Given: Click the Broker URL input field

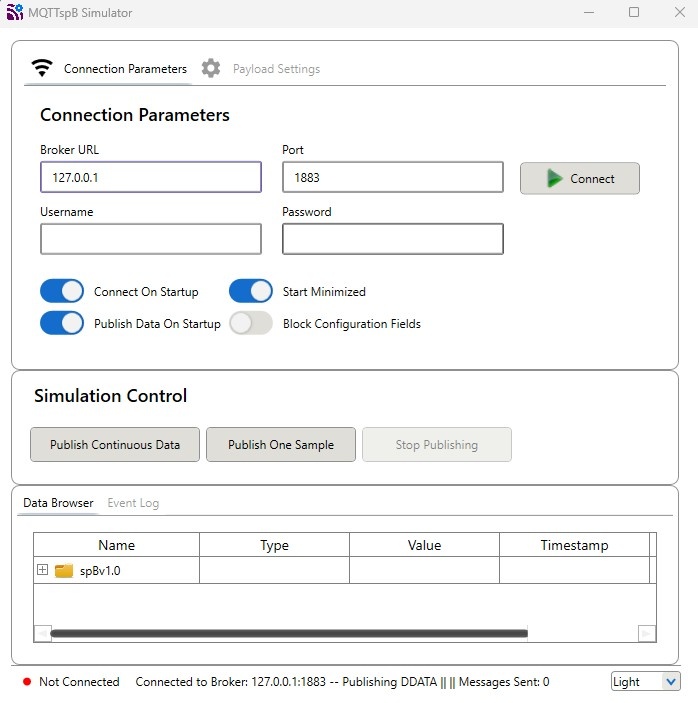Looking at the screenshot, I should pyautogui.click(x=151, y=177).
